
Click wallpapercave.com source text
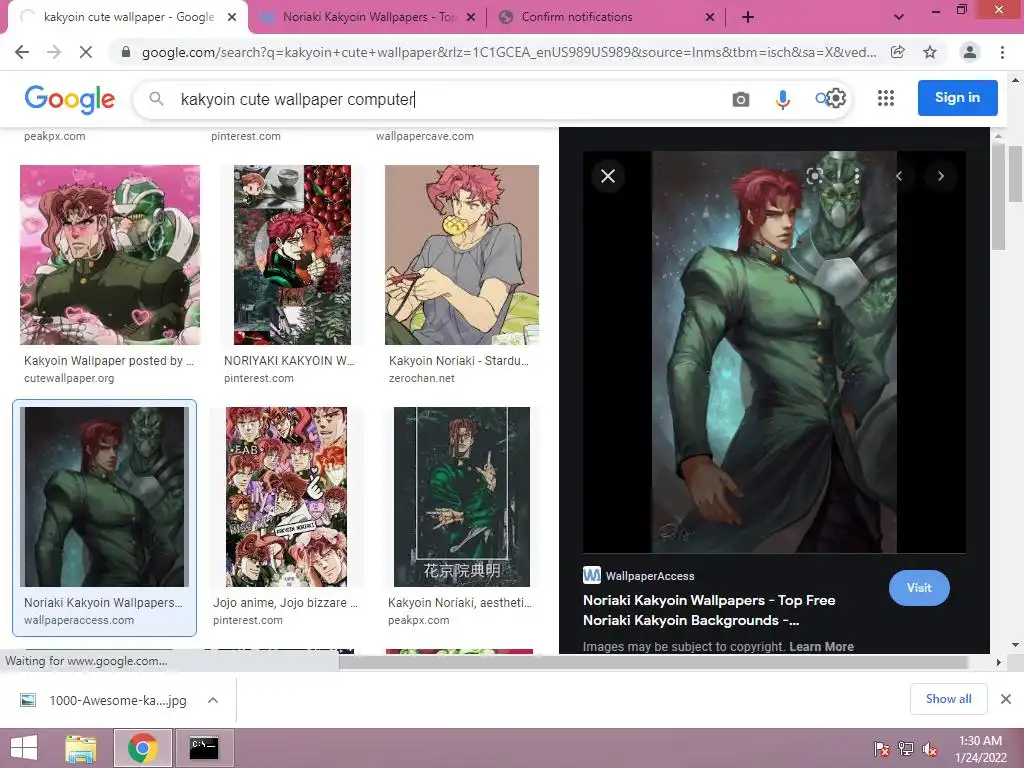pos(424,136)
